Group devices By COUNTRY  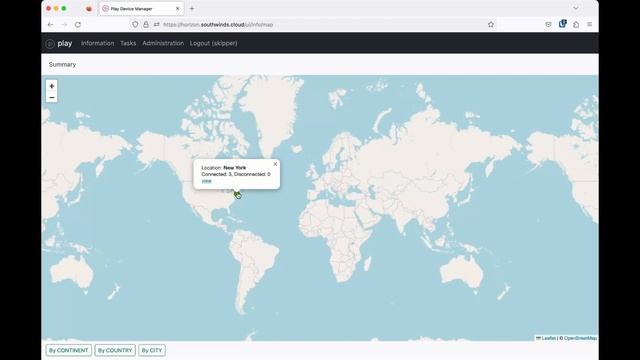115,351
